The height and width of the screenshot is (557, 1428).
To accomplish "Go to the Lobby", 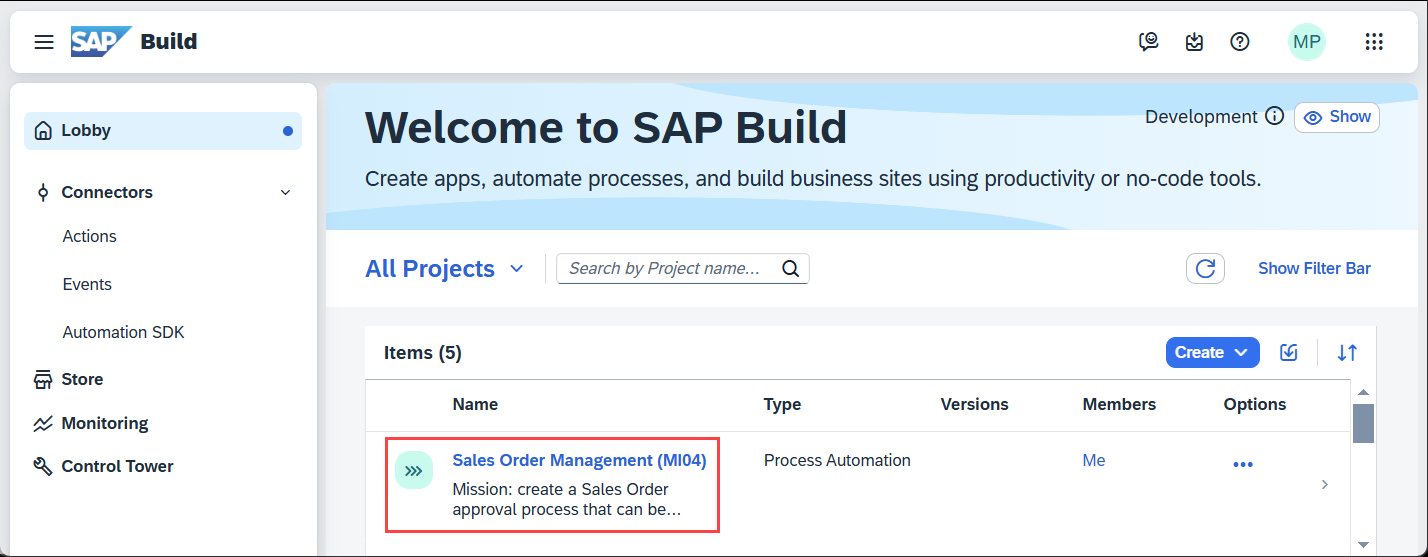I will pos(163,130).
